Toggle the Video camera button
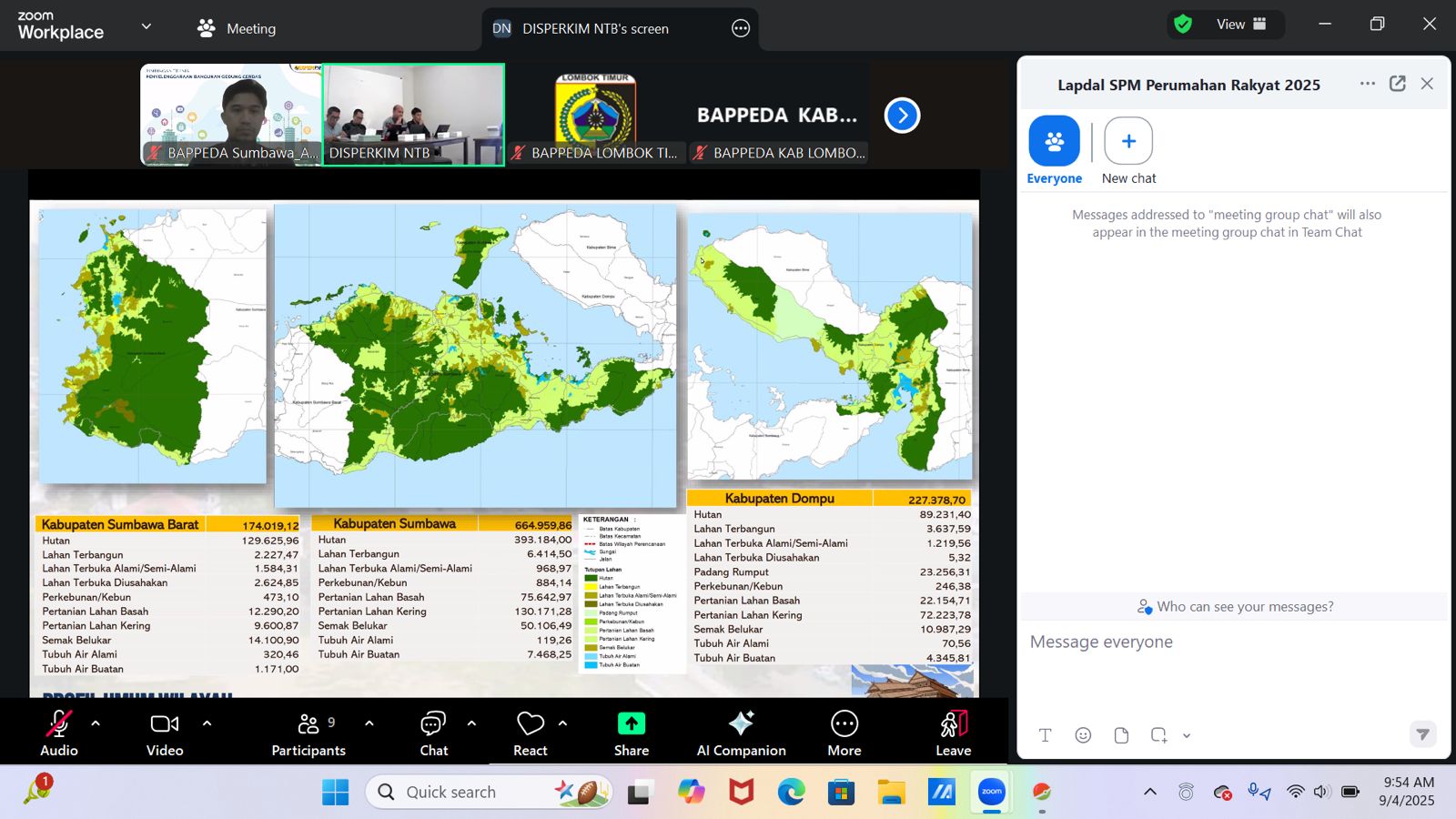This screenshot has width=1456, height=819. click(x=165, y=733)
